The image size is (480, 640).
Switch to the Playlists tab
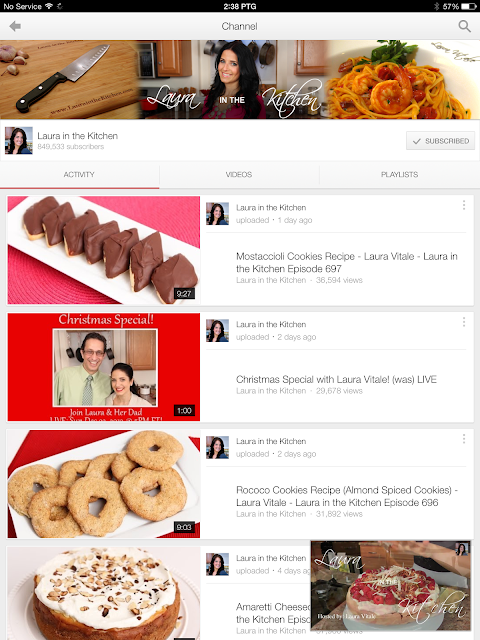click(400, 175)
